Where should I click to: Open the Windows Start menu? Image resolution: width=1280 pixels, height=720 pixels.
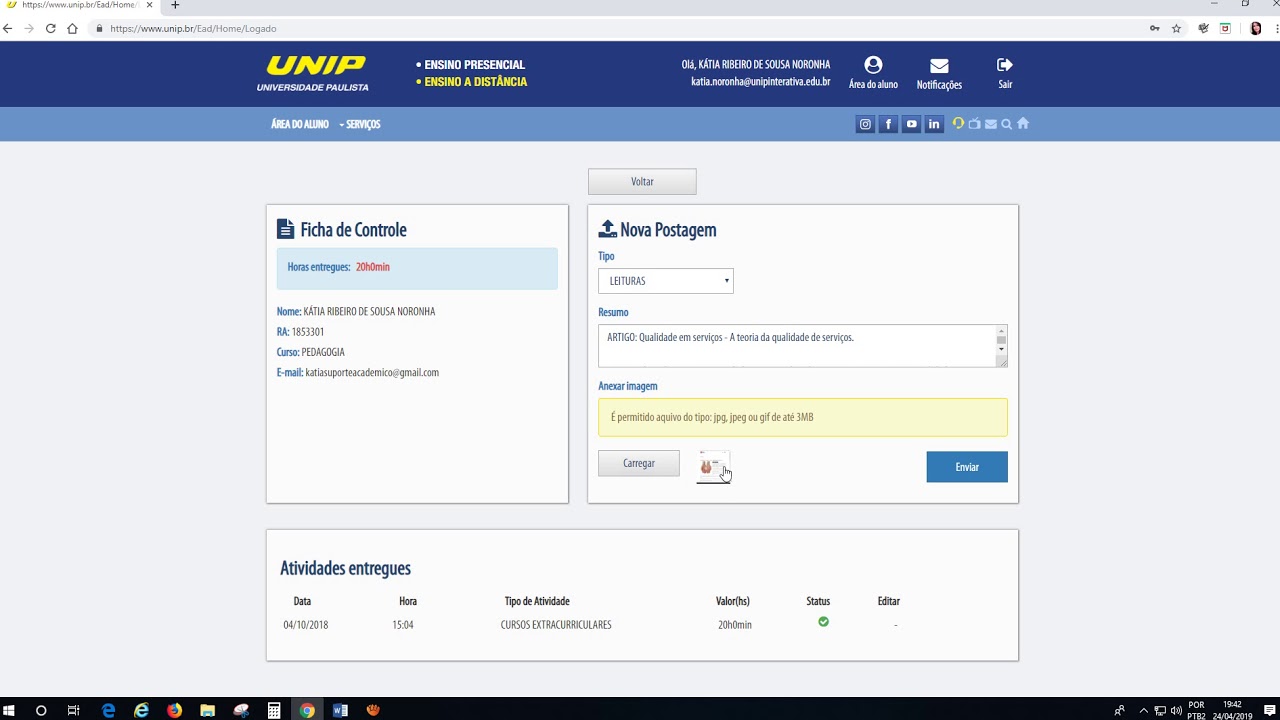pos(9,710)
